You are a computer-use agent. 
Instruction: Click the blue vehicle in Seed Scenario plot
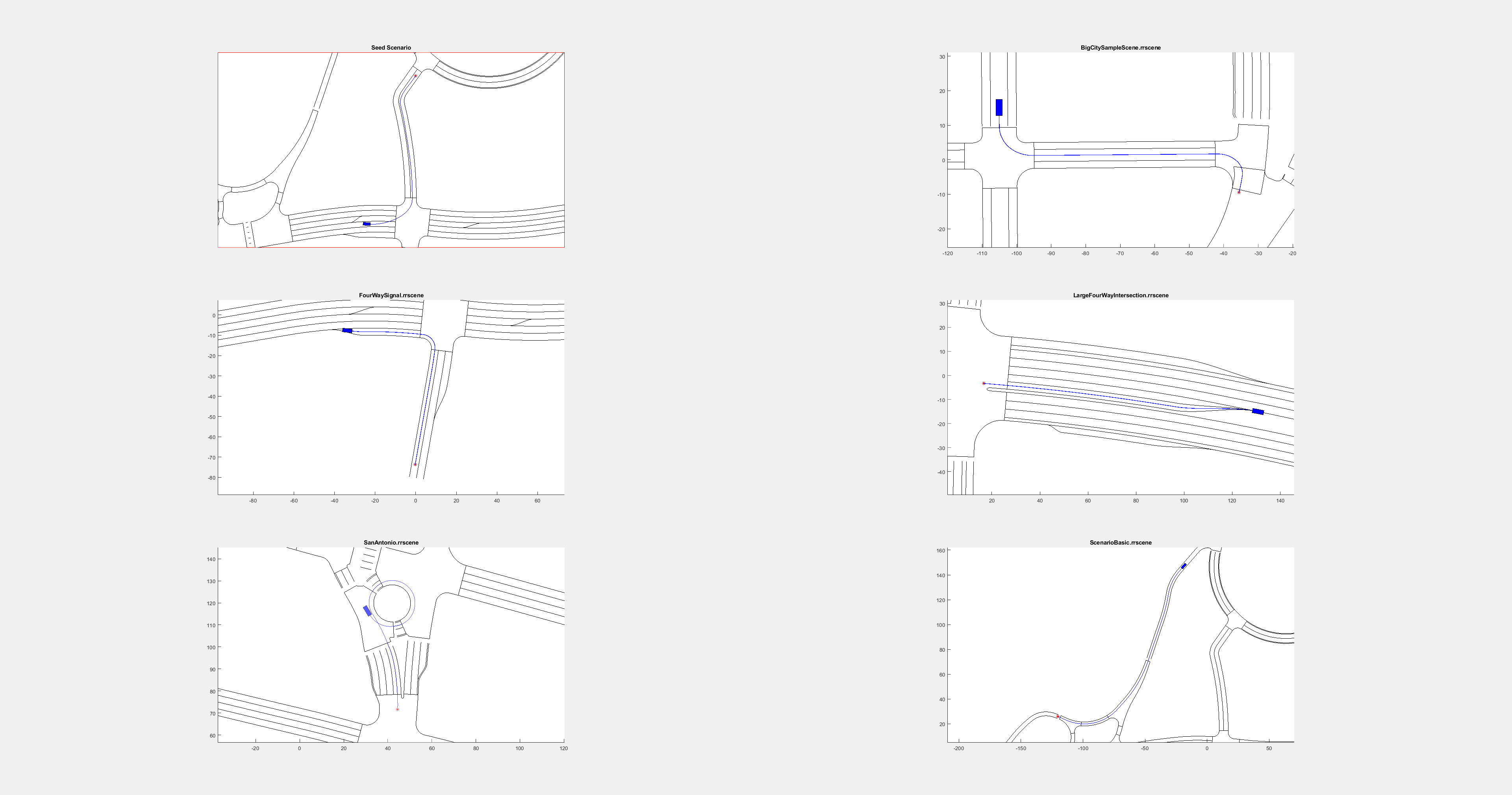click(x=366, y=224)
